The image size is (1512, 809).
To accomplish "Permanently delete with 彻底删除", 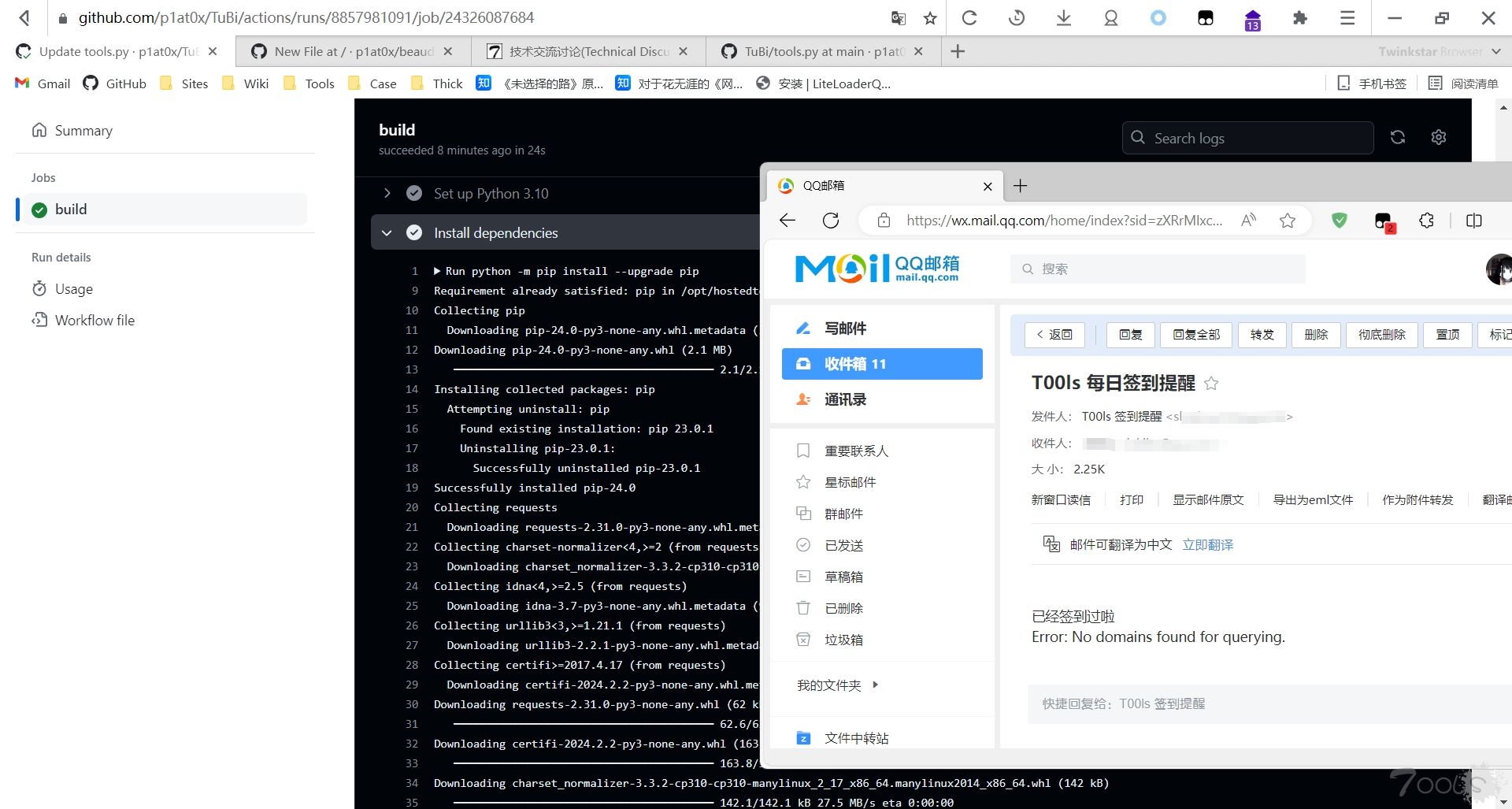I will point(1382,335).
